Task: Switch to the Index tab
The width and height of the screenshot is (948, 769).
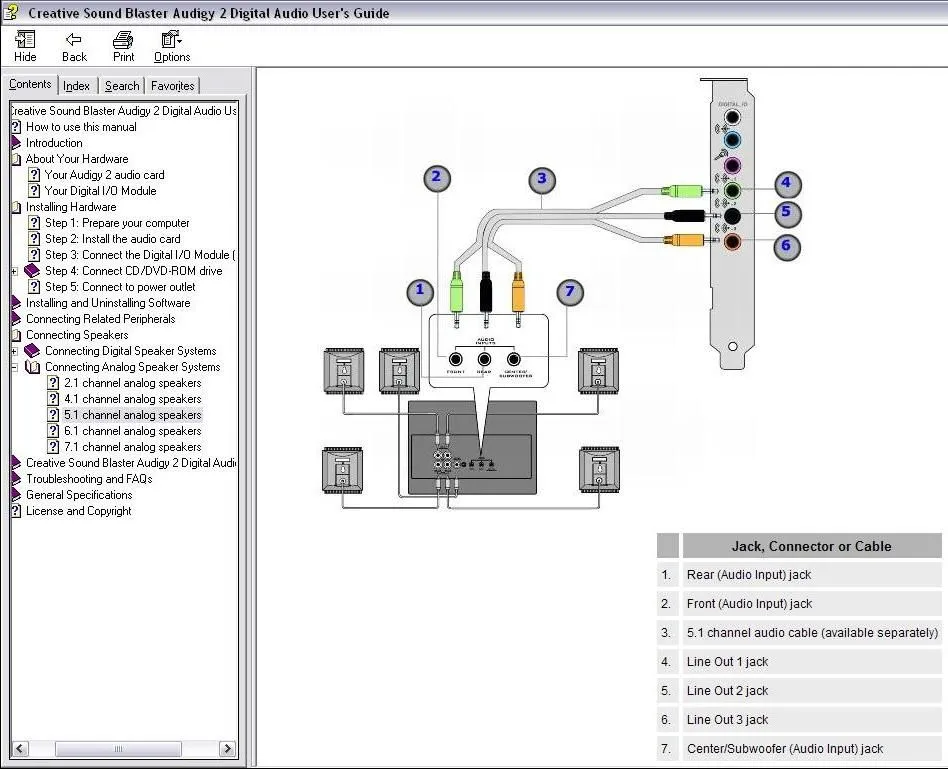Action: click(x=76, y=86)
